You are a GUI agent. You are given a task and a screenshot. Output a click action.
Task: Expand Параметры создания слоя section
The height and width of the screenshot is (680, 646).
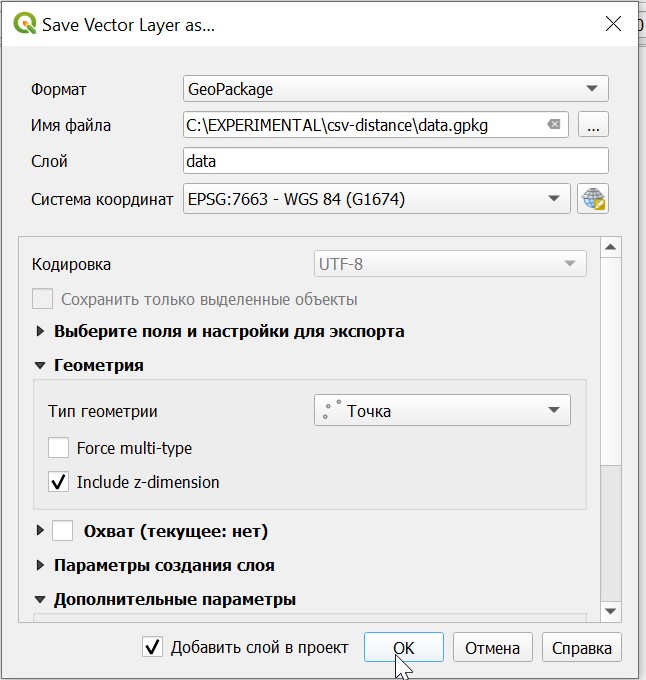click(x=40, y=565)
